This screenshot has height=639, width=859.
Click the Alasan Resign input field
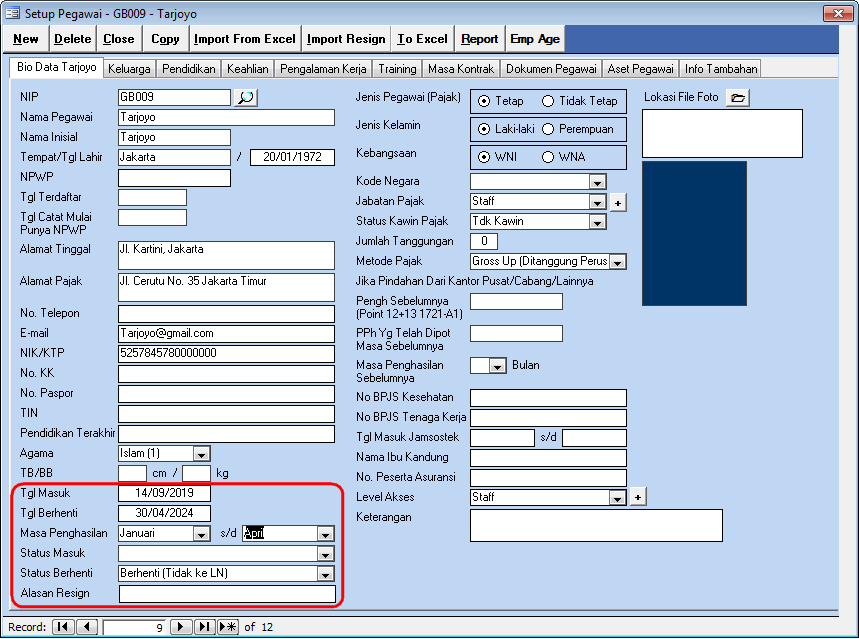pyautogui.click(x=227, y=594)
